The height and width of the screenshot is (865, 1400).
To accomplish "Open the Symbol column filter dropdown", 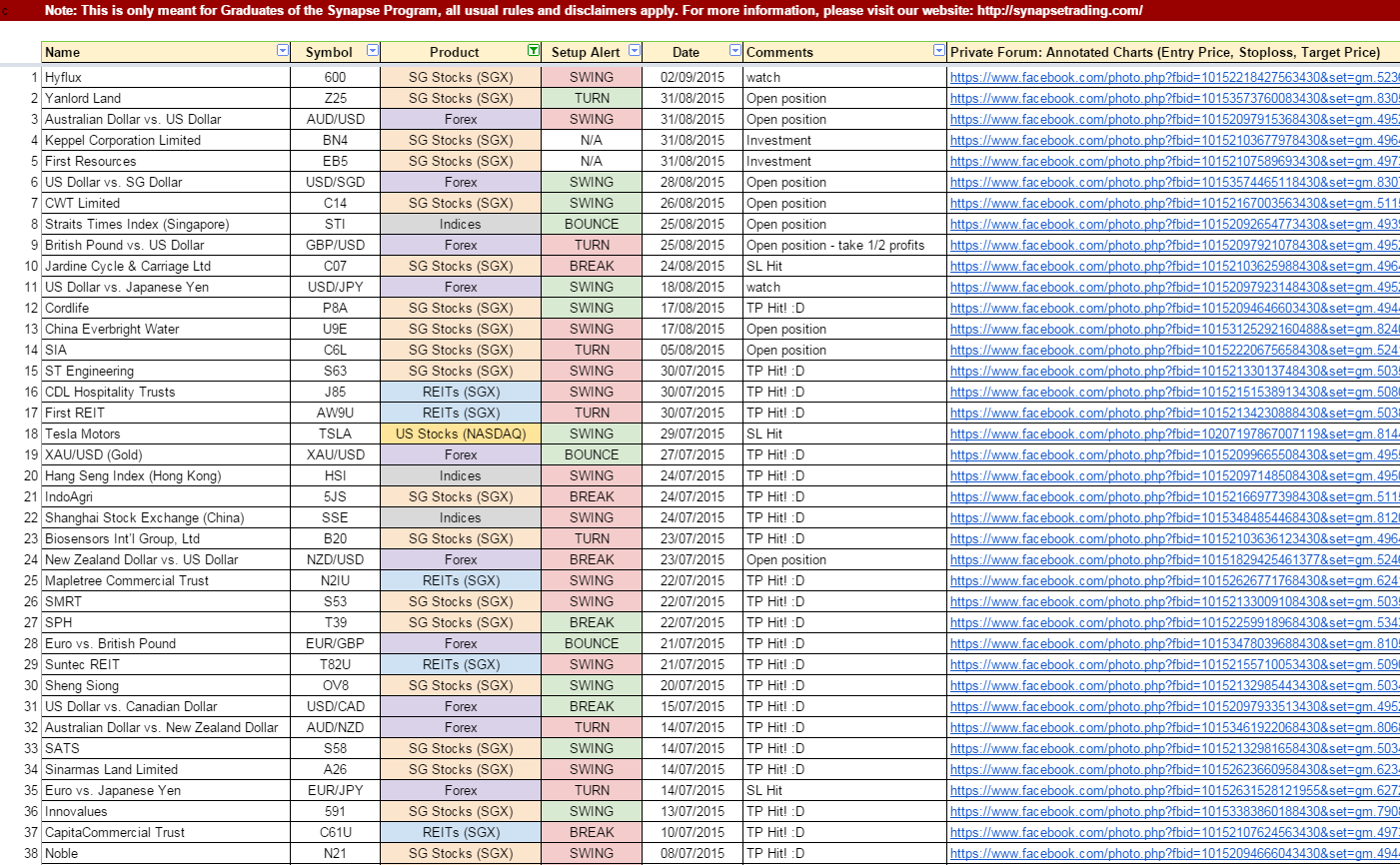I will [373, 51].
